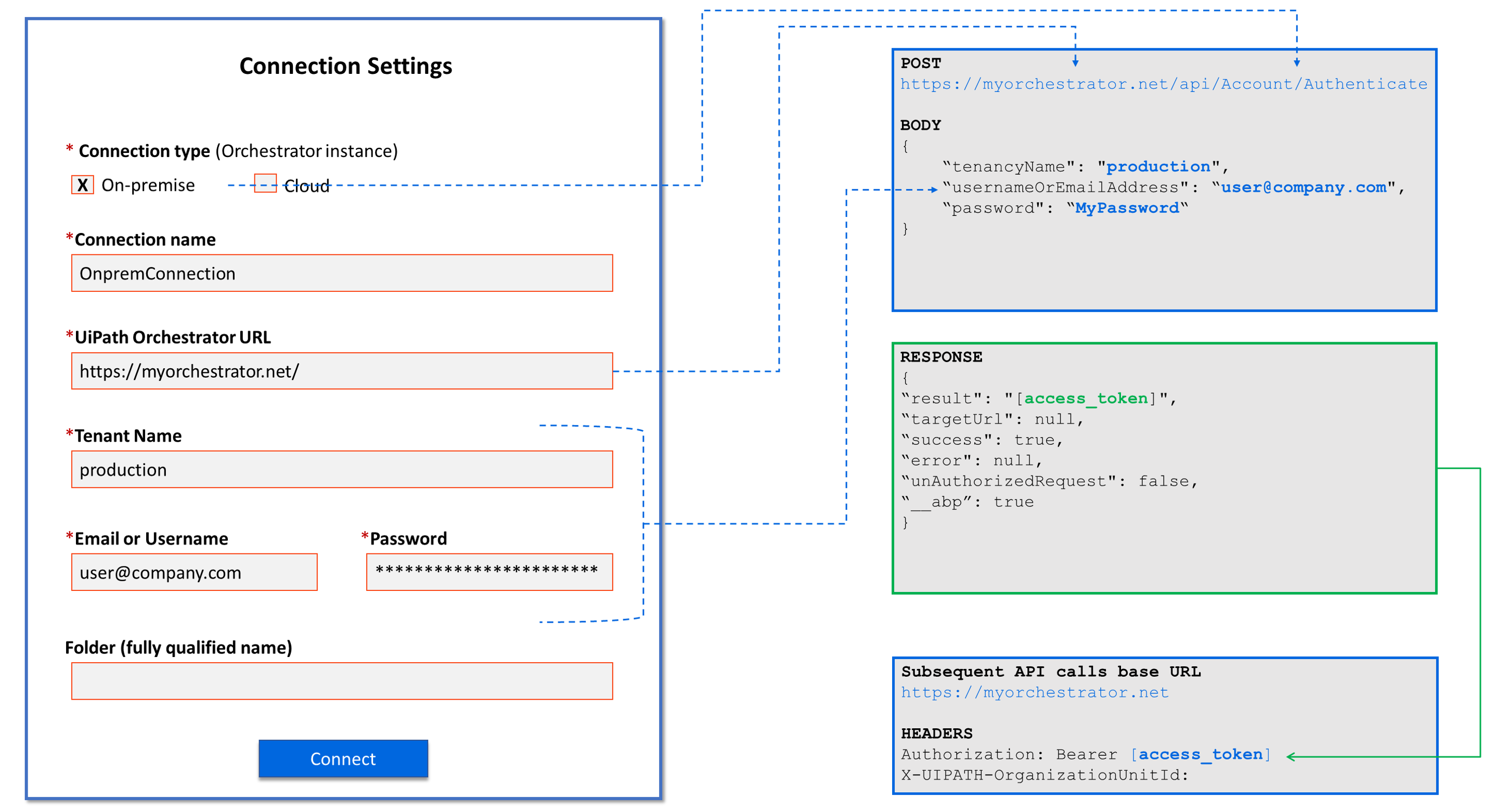Click the production tenancyName value
1495x812 pixels.
click(1158, 167)
